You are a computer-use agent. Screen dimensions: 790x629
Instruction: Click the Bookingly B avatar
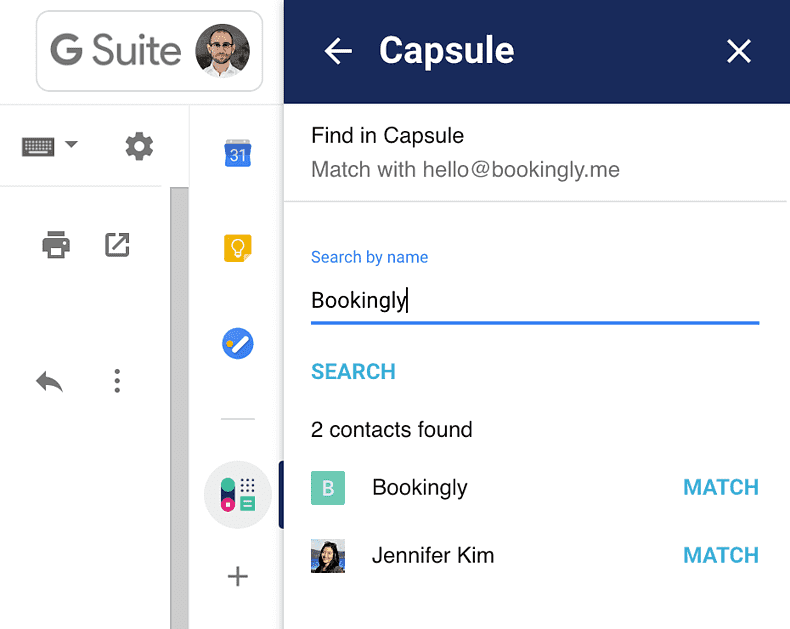(x=328, y=488)
